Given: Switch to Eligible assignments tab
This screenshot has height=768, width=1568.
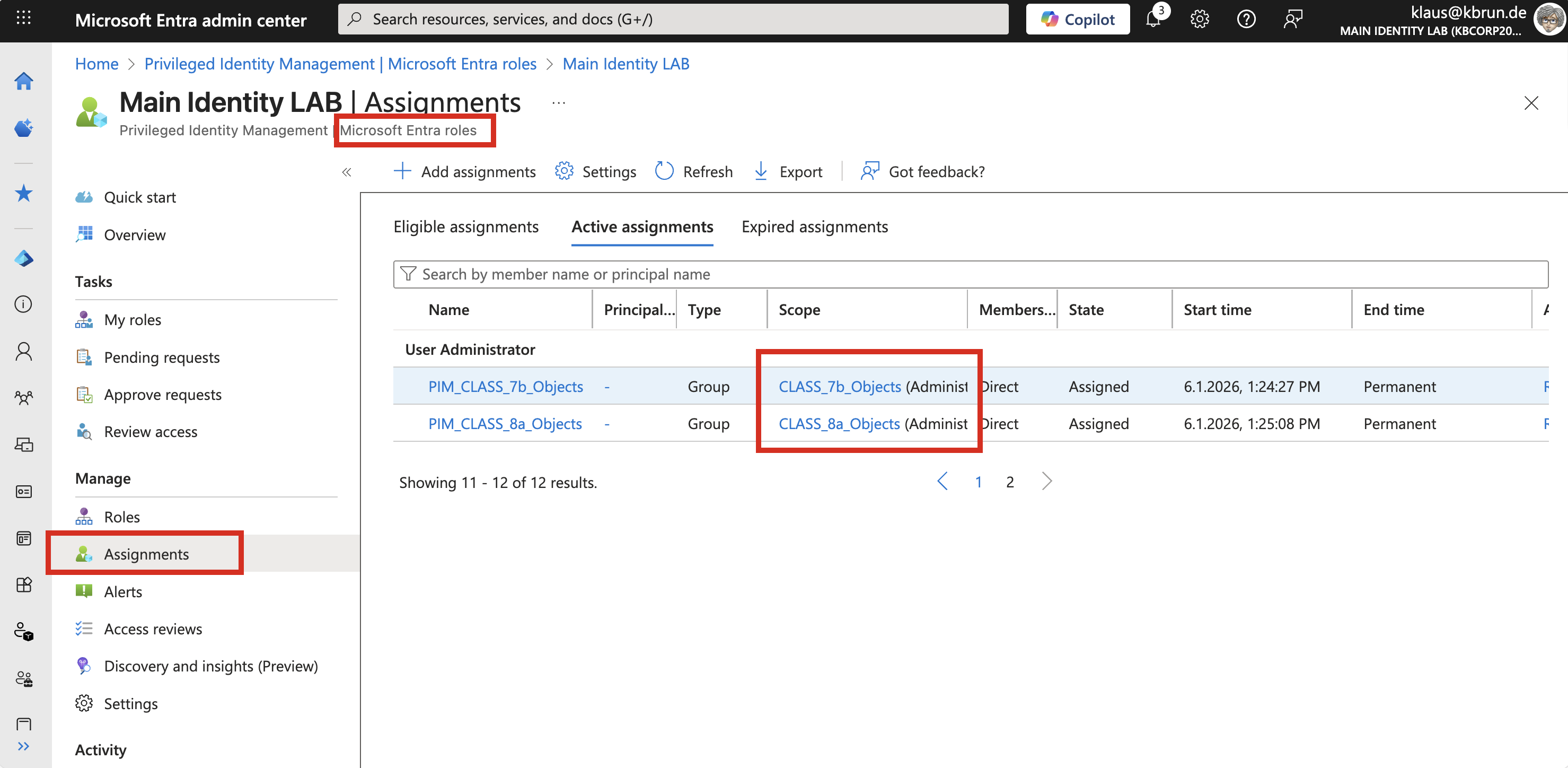Looking at the screenshot, I should [x=465, y=226].
